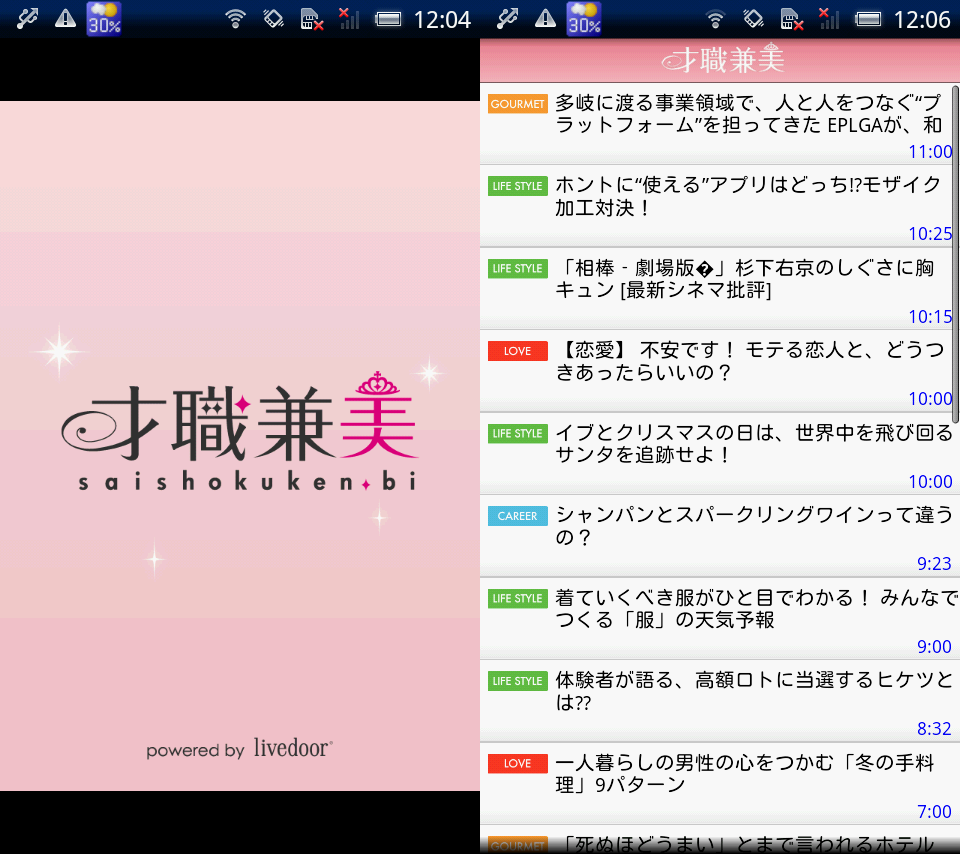The image size is (960, 854).
Task: Tap the LIFE STYLE tag on the 高額ロト article
Action: tap(517, 681)
